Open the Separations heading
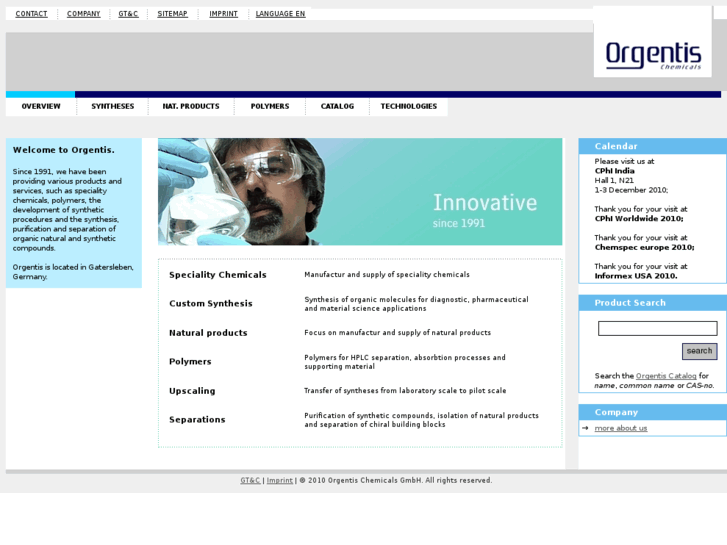Viewport: 727px width, 545px height. coord(197,419)
